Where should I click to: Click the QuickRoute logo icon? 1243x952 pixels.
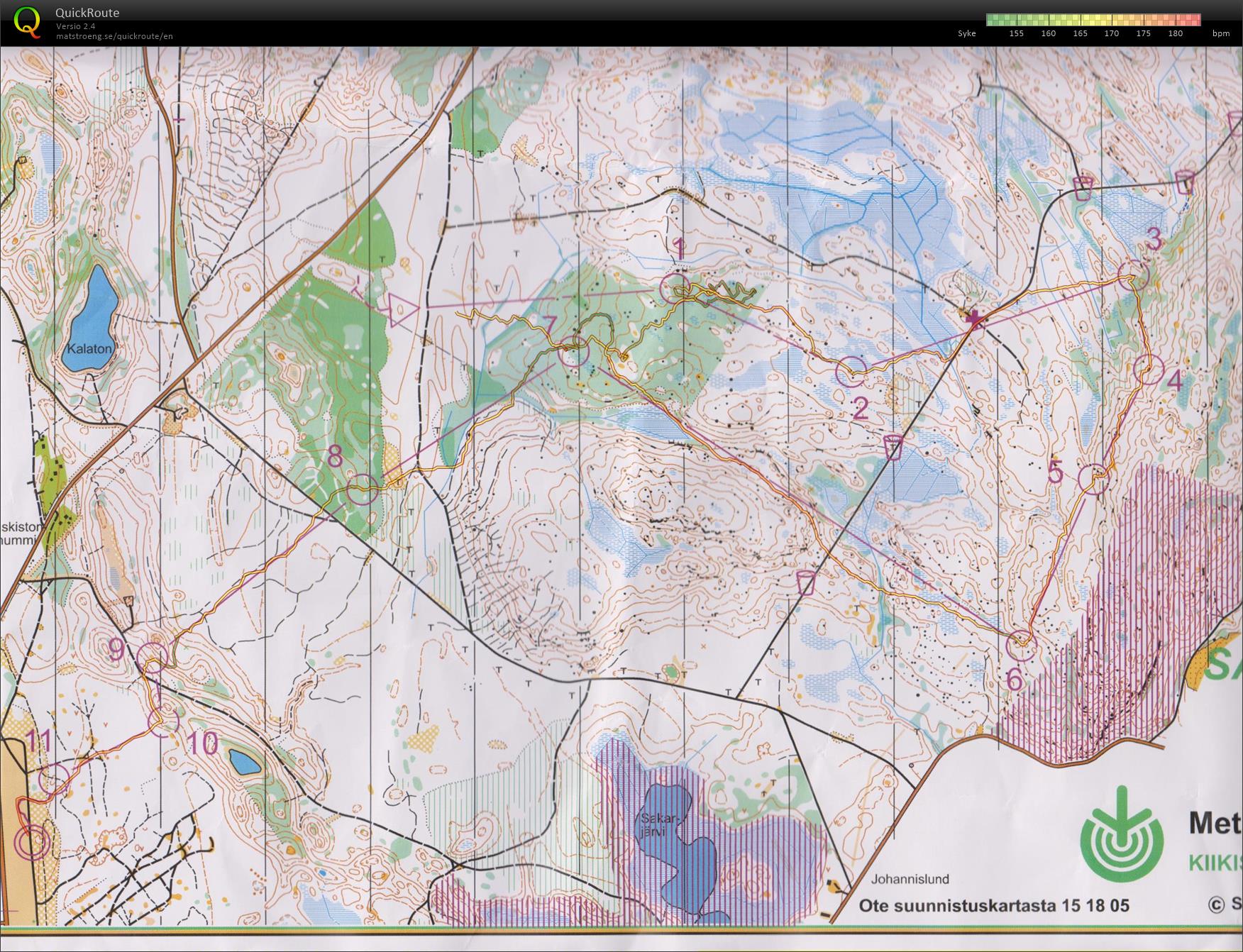(x=27, y=21)
